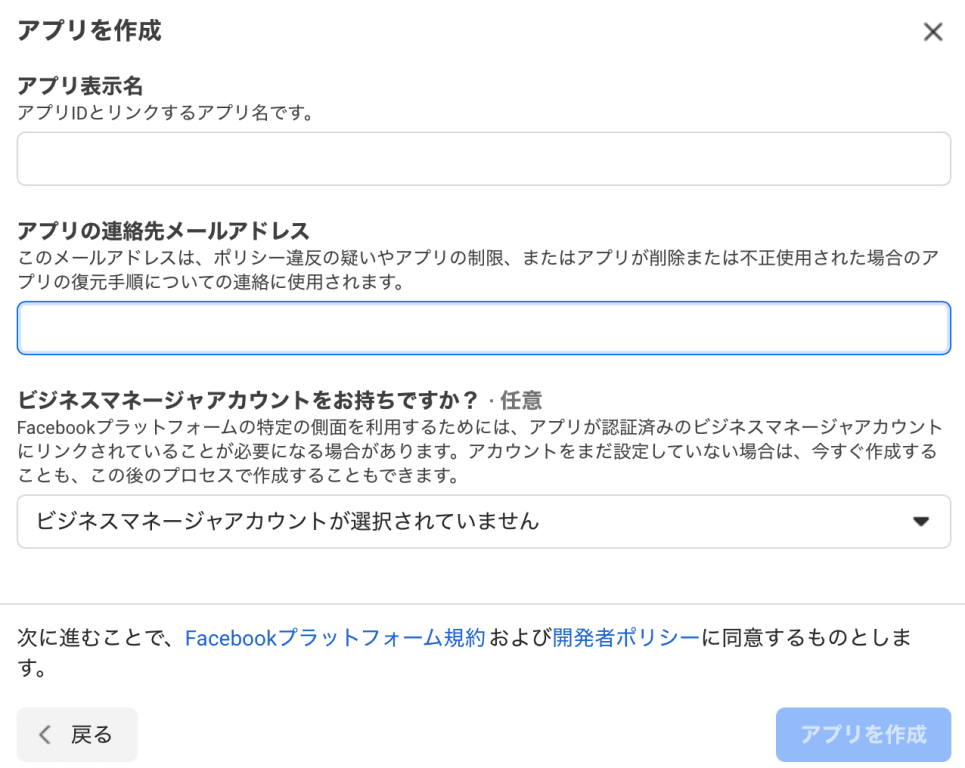Image resolution: width=965 pixels, height=768 pixels.
Task: Select ビジネスマネージャアカウントが選択されていません placeholder text
Action: click(287, 521)
